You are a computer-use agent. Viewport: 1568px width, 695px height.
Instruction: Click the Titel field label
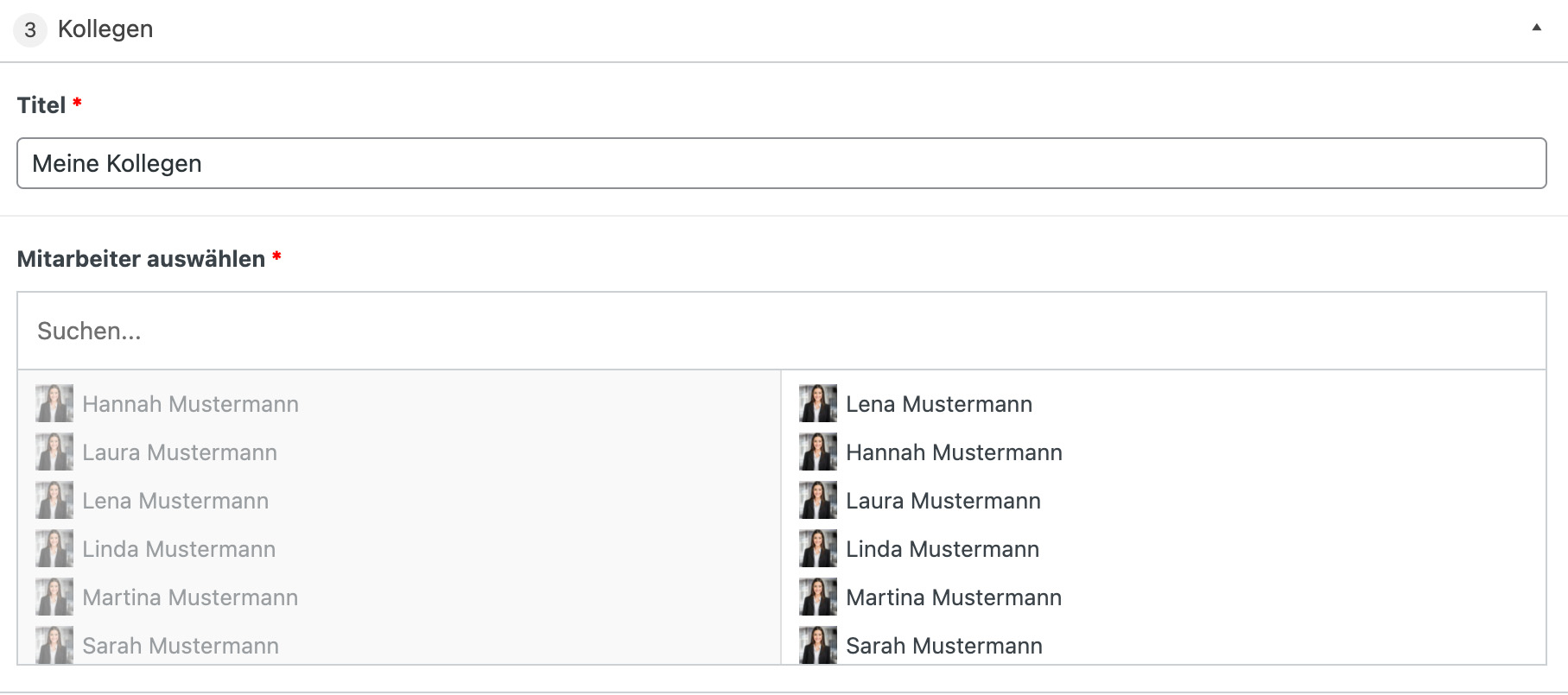tap(41, 105)
